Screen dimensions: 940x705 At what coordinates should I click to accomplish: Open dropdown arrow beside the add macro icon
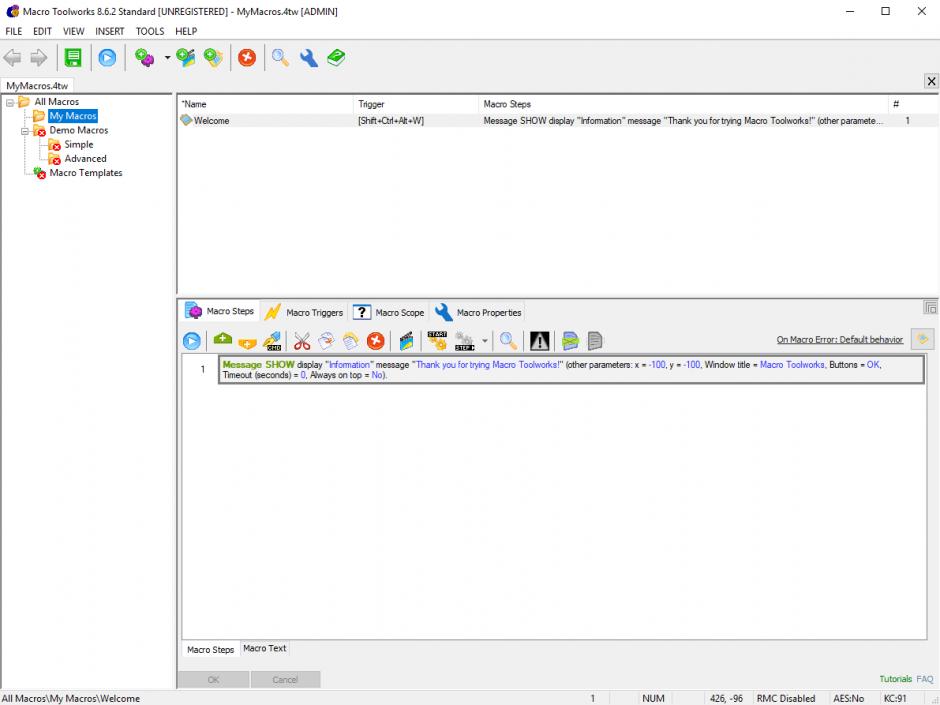pyautogui.click(x=167, y=58)
